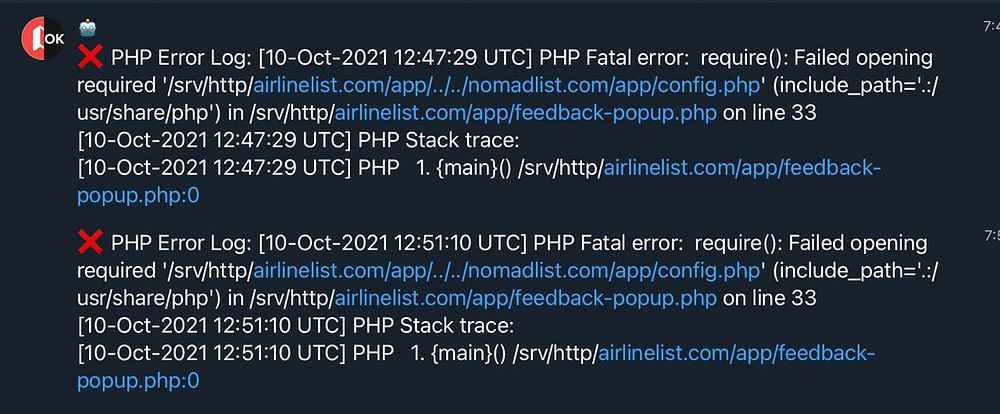Open nomadlist.com config.php link in 12:47:29 message
Viewport: 1000px width, 414px height.
[507, 85]
